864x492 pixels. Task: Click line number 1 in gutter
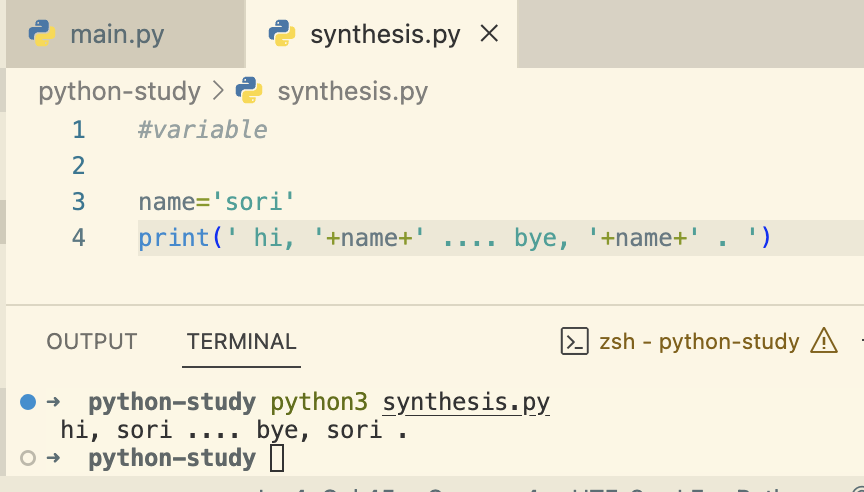(x=79, y=130)
